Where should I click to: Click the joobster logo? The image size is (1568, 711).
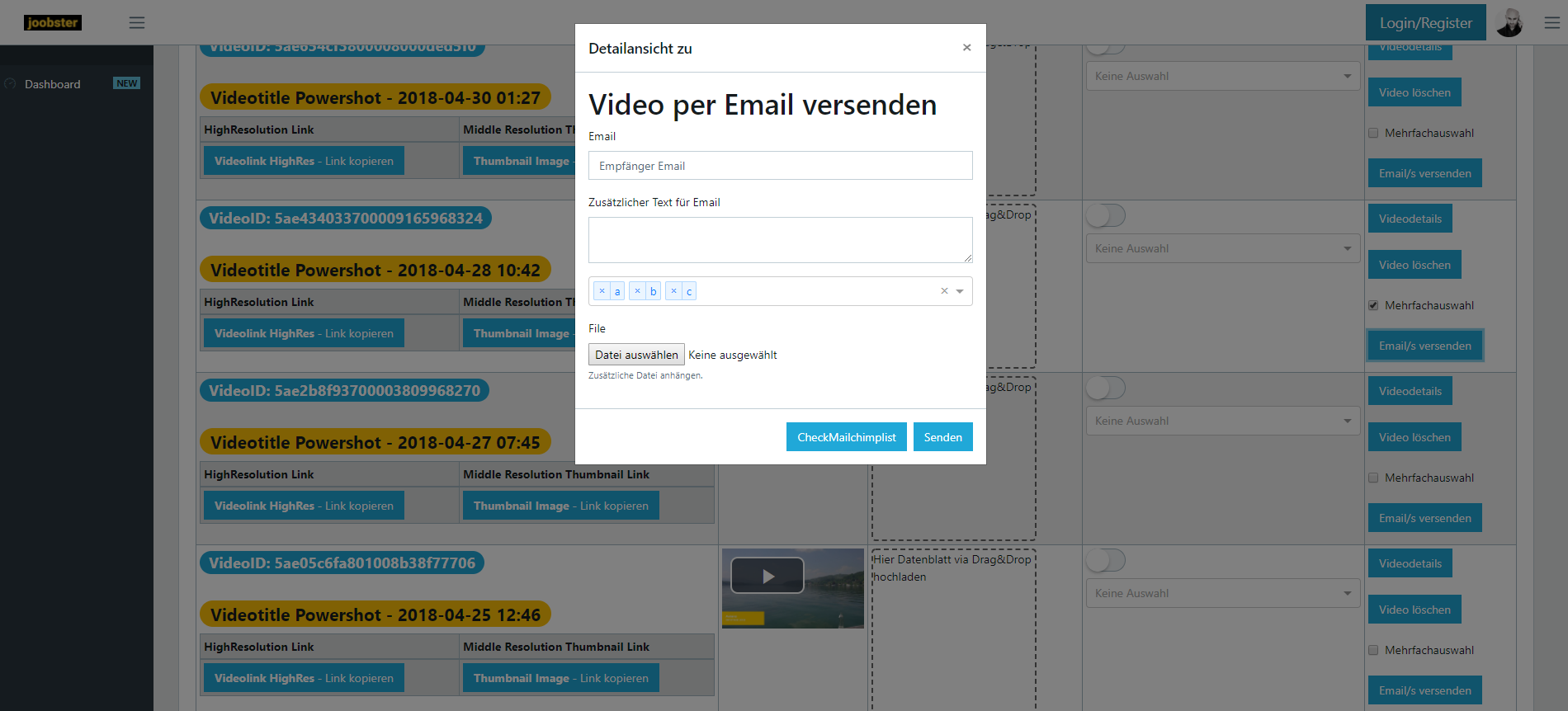[53, 23]
